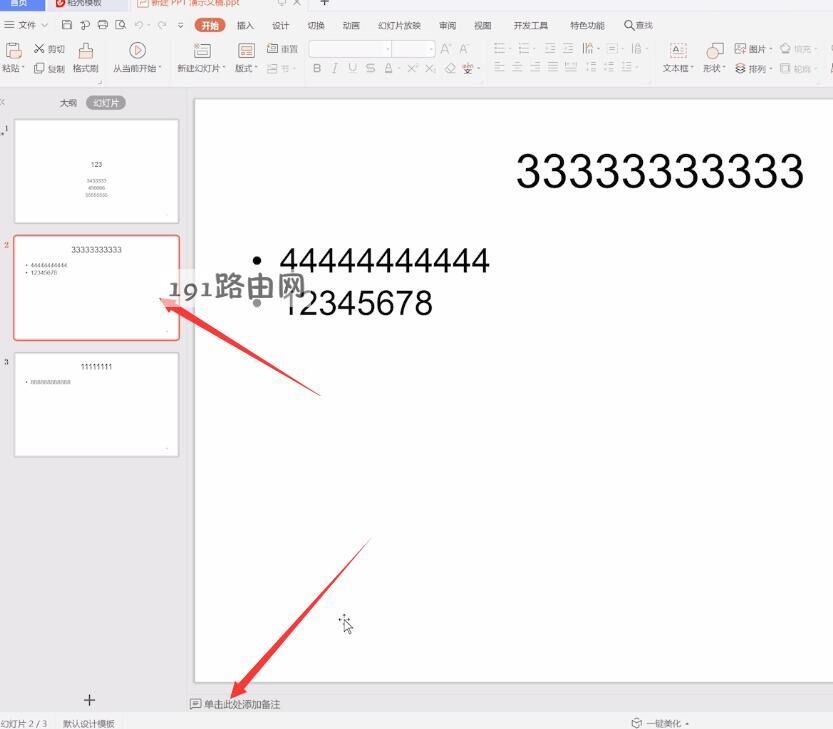Center align text
Viewport: 833px width, 729px height.
tap(517, 67)
